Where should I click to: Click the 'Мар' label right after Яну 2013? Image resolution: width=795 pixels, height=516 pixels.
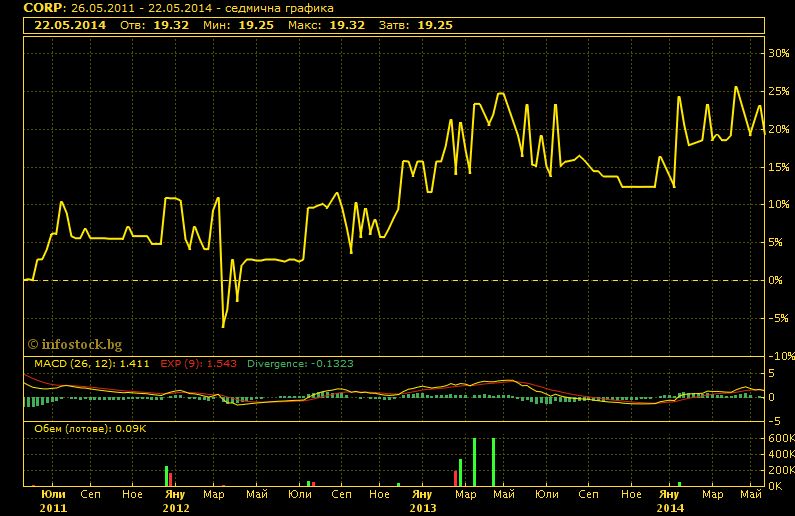point(465,494)
